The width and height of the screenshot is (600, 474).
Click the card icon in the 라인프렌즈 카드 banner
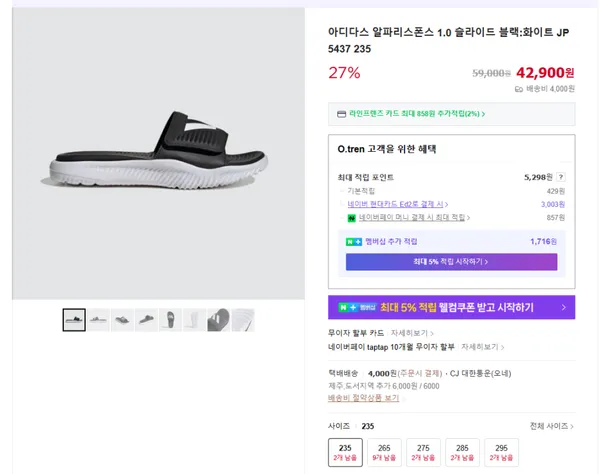coord(341,114)
